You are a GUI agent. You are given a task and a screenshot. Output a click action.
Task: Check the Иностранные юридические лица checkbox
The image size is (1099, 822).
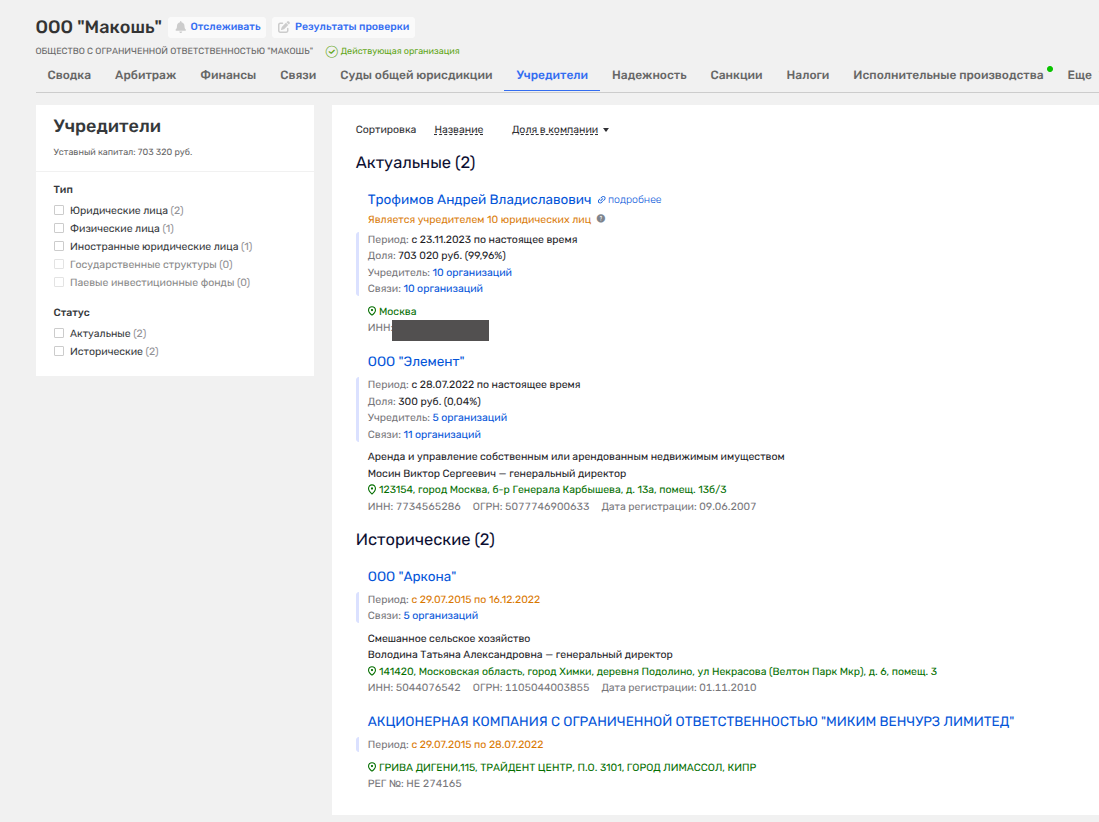coord(59,247)
